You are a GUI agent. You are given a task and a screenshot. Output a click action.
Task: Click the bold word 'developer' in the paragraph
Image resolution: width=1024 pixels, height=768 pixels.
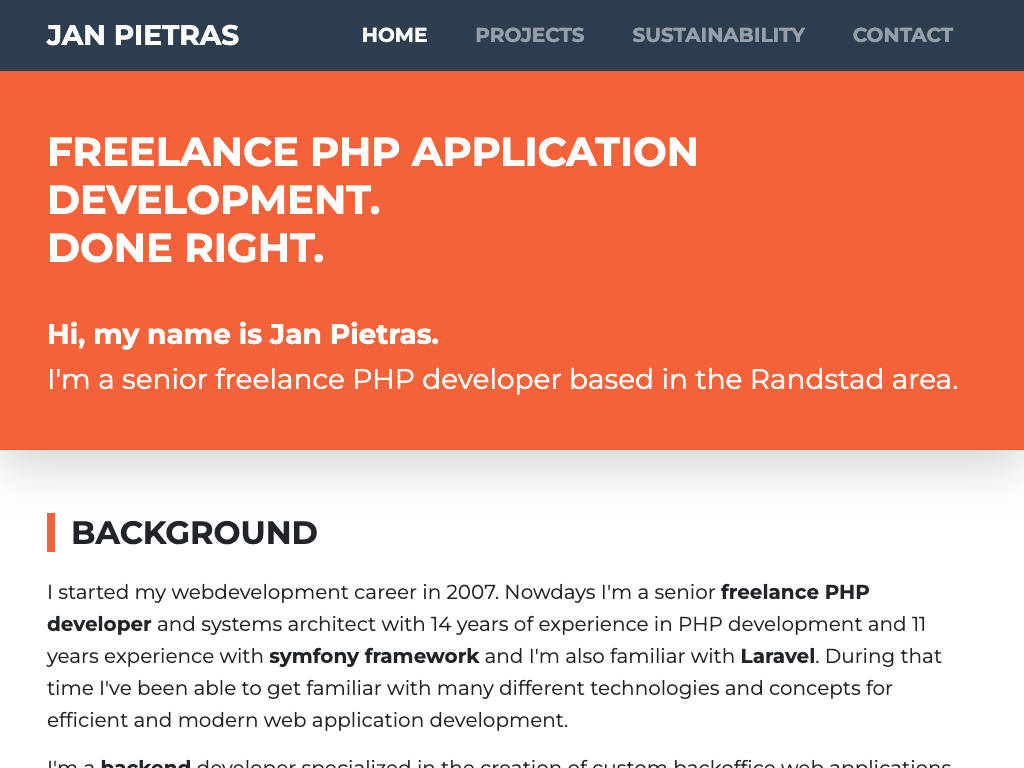click(x=99, y=624)
